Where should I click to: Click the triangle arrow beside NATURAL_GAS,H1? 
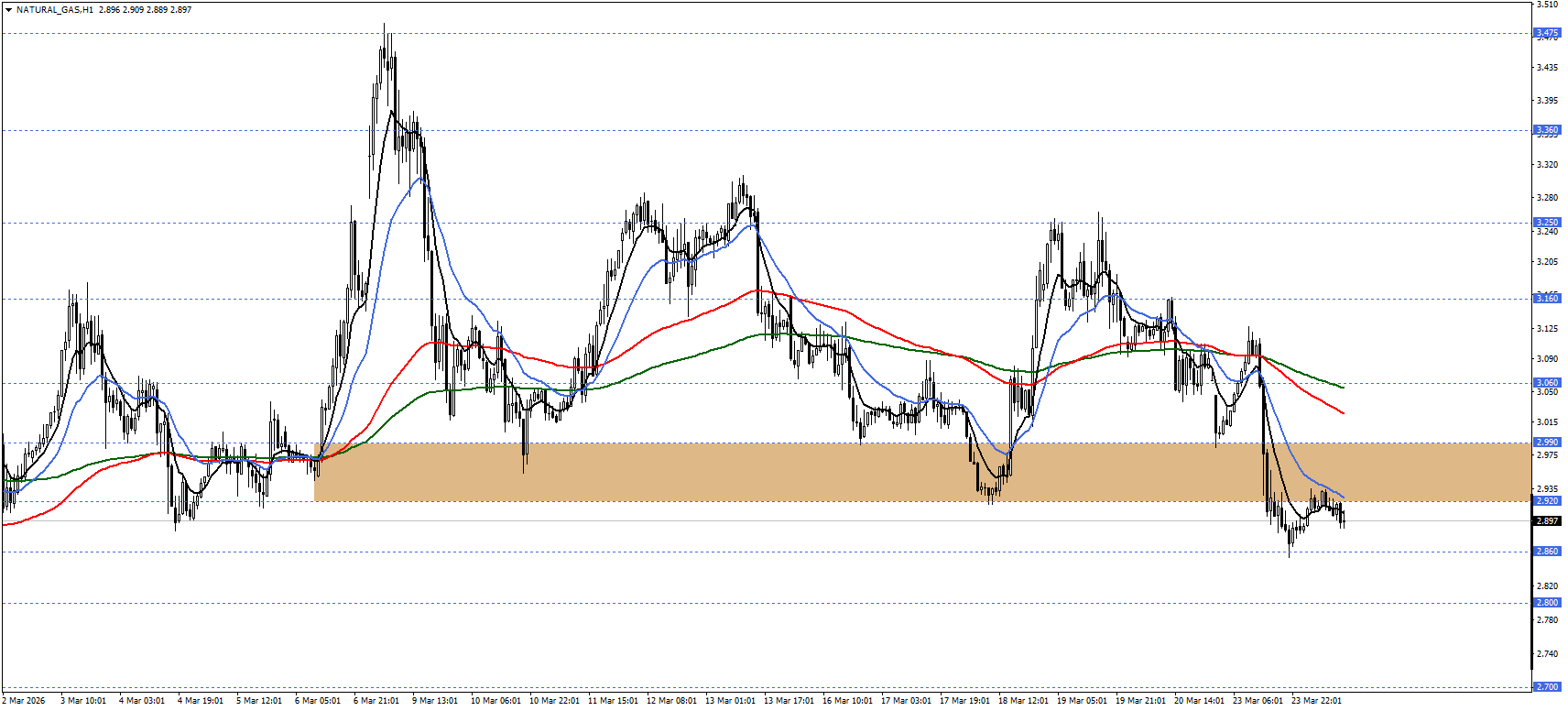8,10
